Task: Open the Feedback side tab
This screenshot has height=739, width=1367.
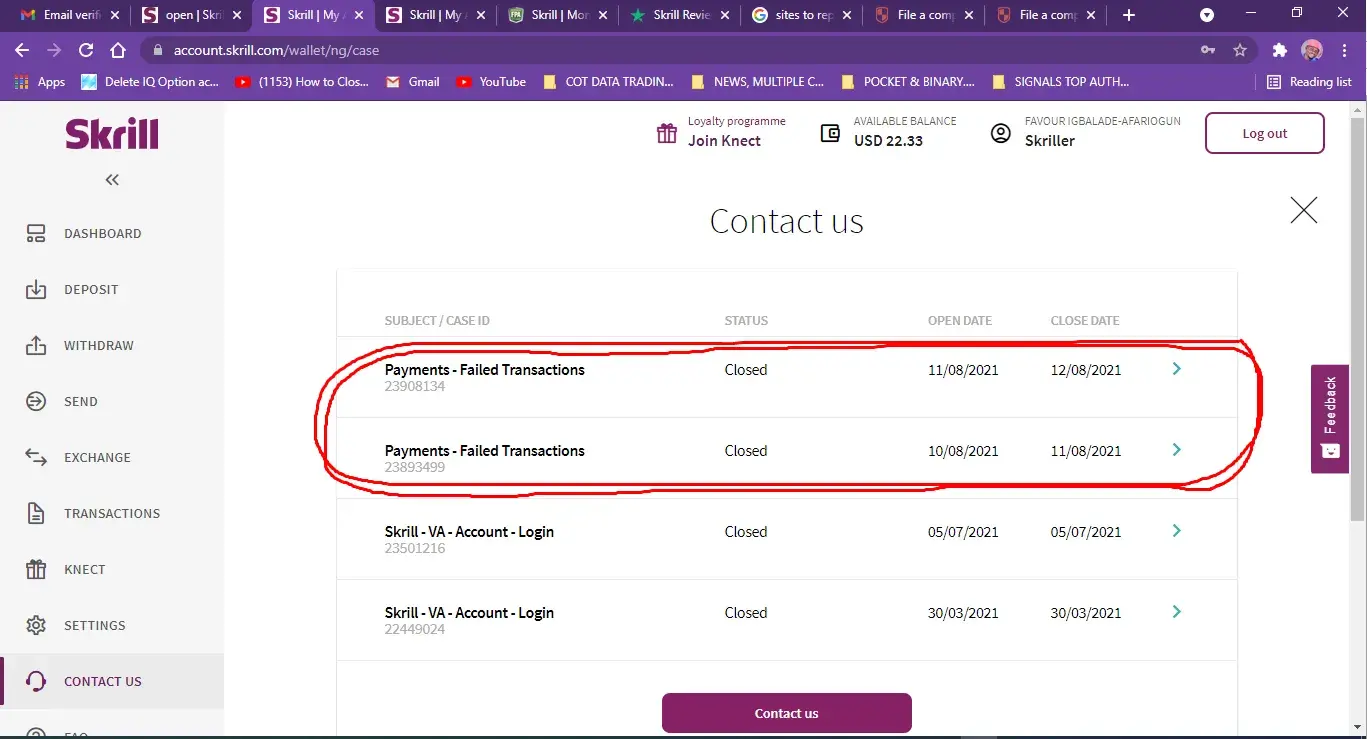Action: point(1329,418)
